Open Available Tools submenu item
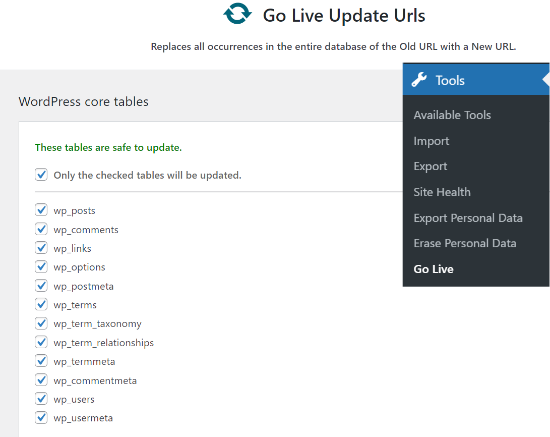The width and height of the screenshot is (550, 437). pos(452,115)
